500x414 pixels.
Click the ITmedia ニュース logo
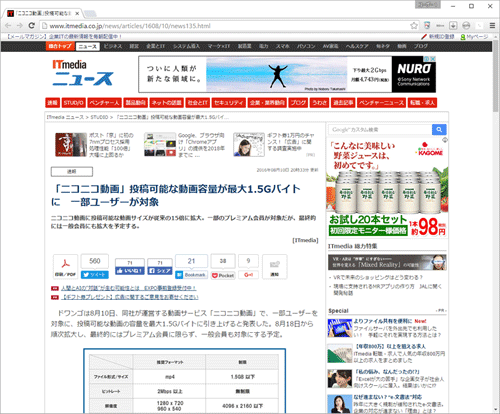(x=82, y=73)
